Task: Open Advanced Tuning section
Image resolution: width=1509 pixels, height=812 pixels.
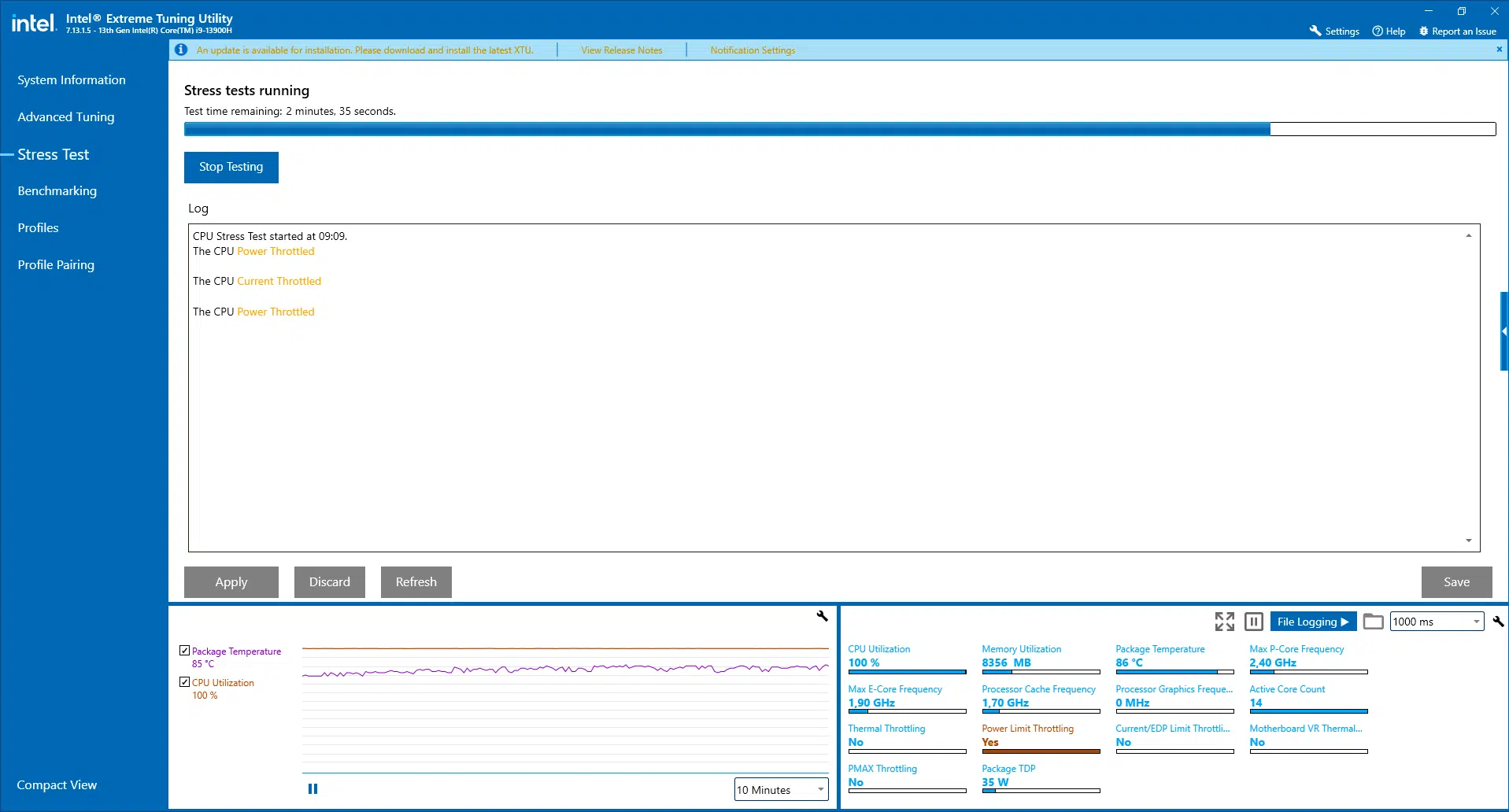Action: (x=66, y=117)
